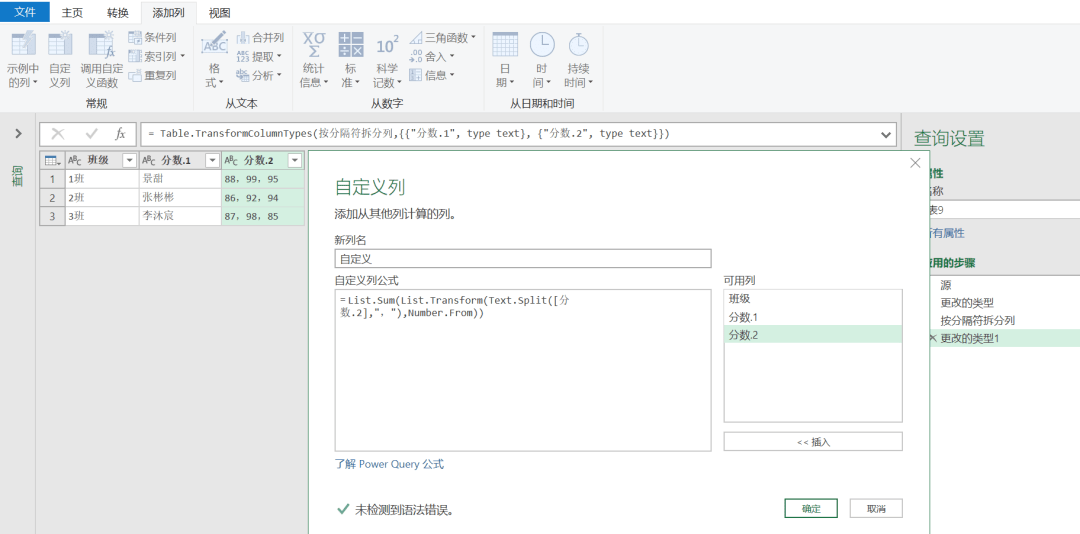The image size is (1080, 534).
Task: Select cell 景甜 in the table
Action: [x=180, y=178]
